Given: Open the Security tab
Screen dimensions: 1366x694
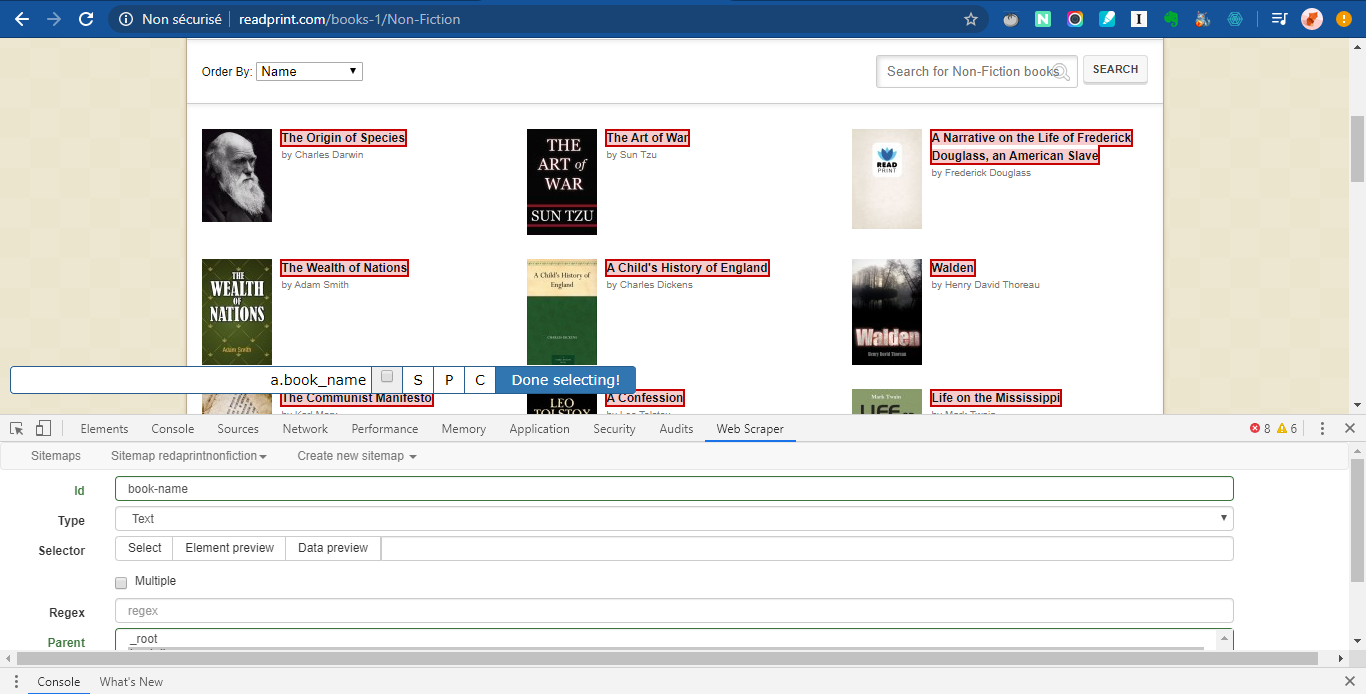Looking at the screenshot, I should (614, 429).
